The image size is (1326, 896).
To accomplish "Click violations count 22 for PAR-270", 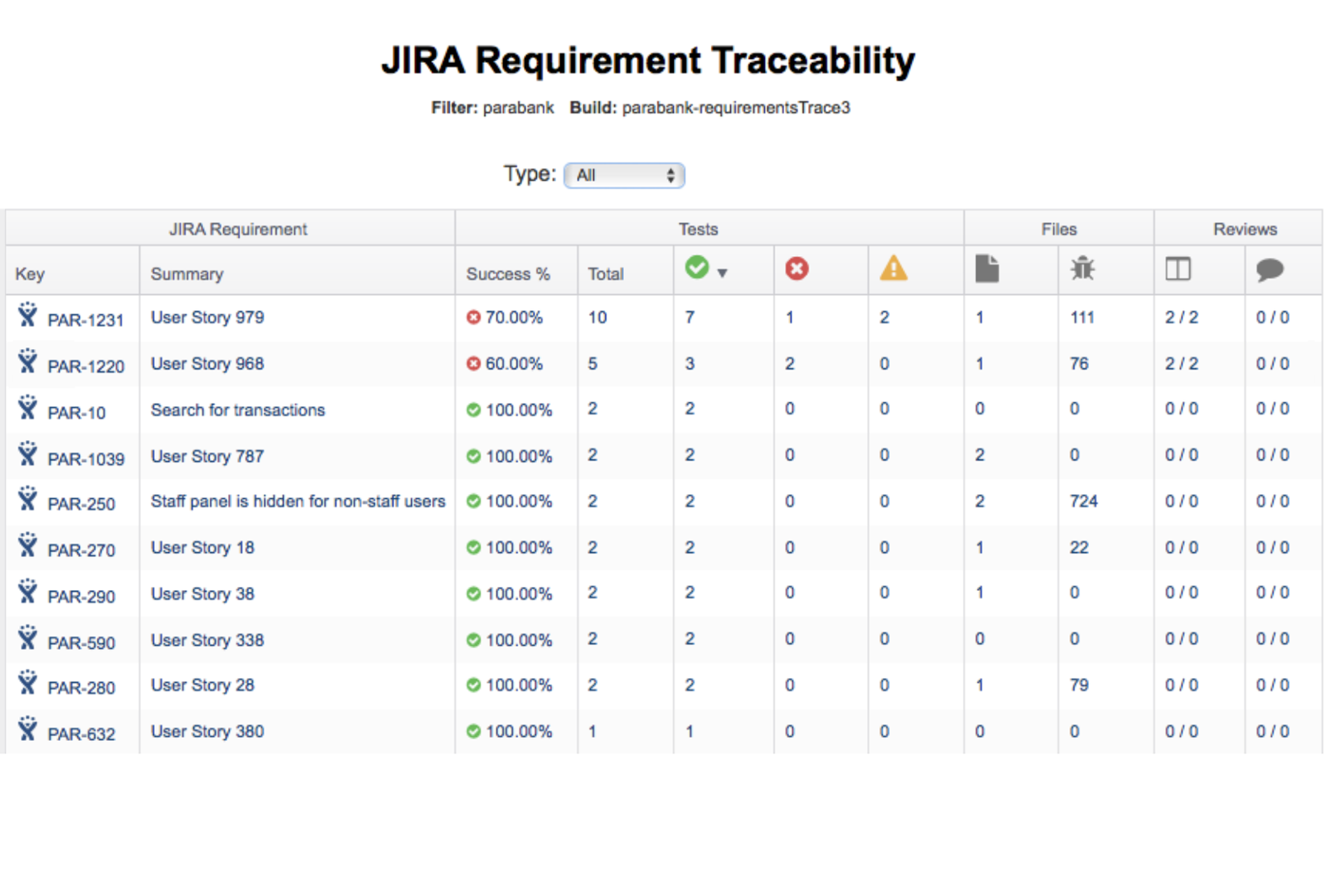I will coord(1079,548).
